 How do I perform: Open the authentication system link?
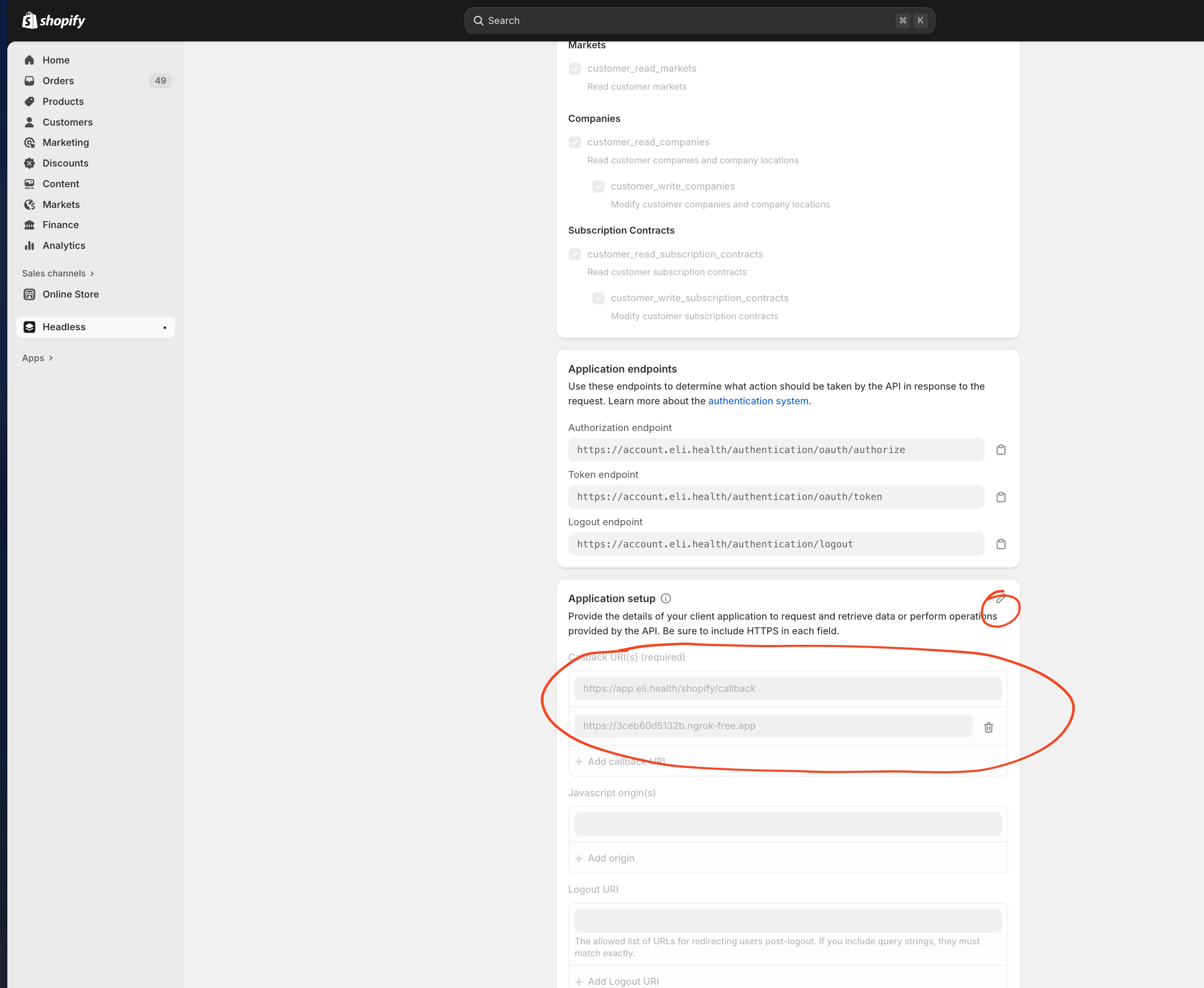click(x=758, y=401)
